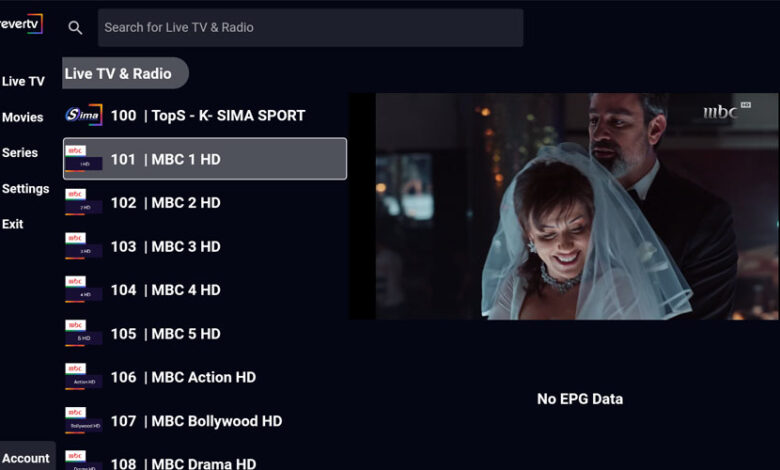Viewport: 780px width, 470px height.
Task: Click the MBC Action HD channel logo
Action: click(x=83, y=377)
